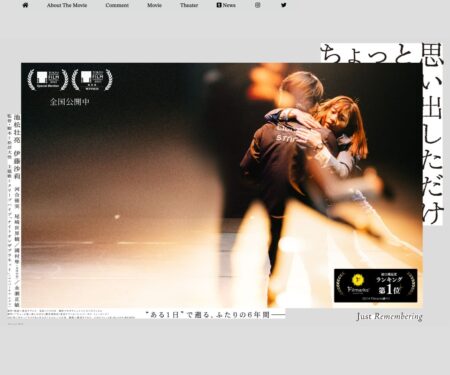Open the Instagram icon link
This screenshot has width=450, height=375.
pyautogui.click(x=257, y=5)
